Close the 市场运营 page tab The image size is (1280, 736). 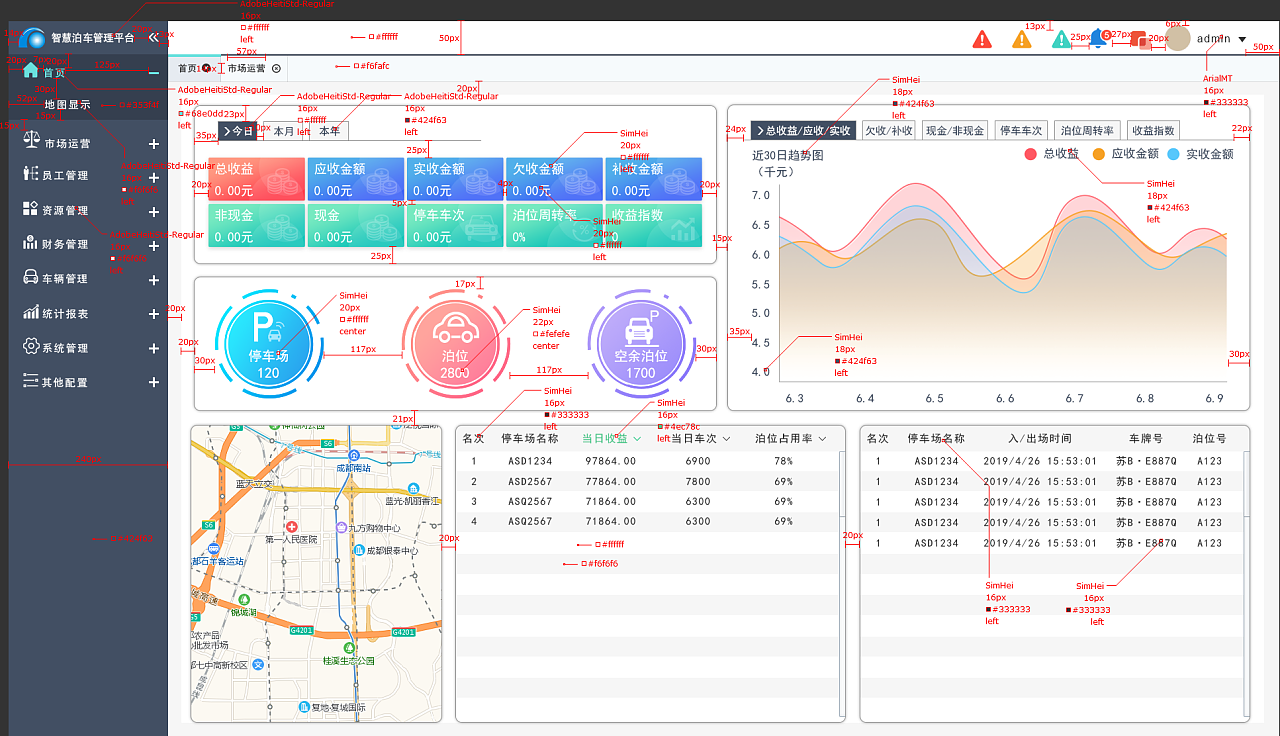pyautogui.click(x=276, y=69)
